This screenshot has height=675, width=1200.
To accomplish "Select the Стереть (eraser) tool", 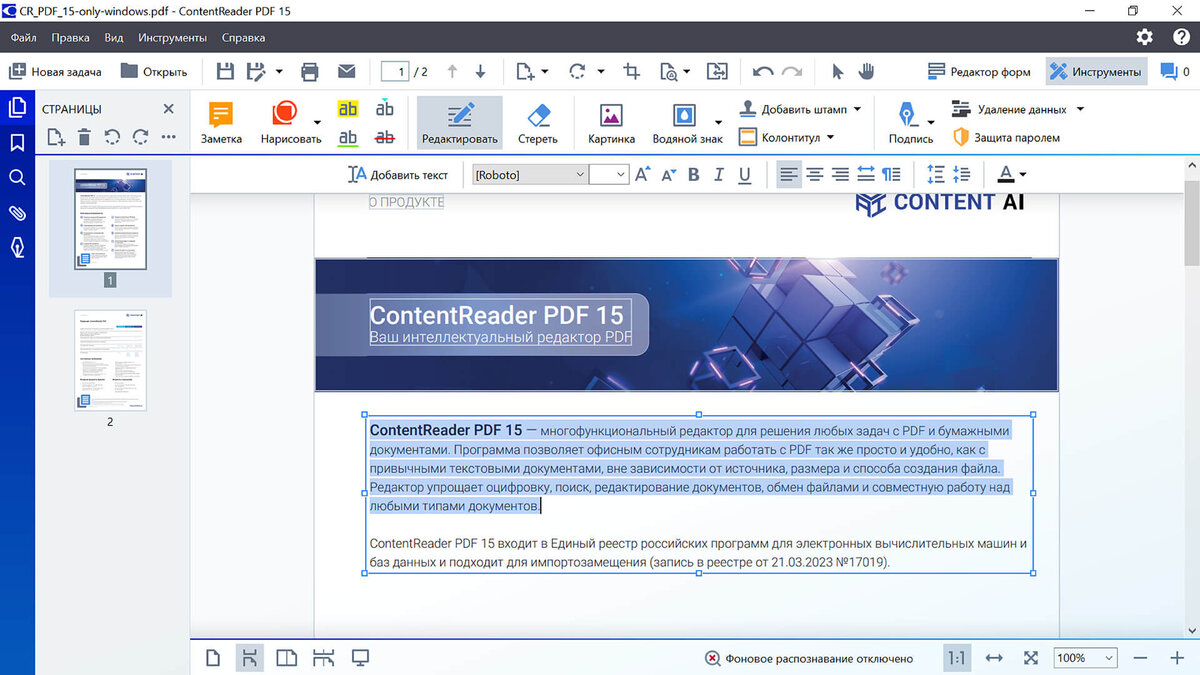I will pos(537,122).
